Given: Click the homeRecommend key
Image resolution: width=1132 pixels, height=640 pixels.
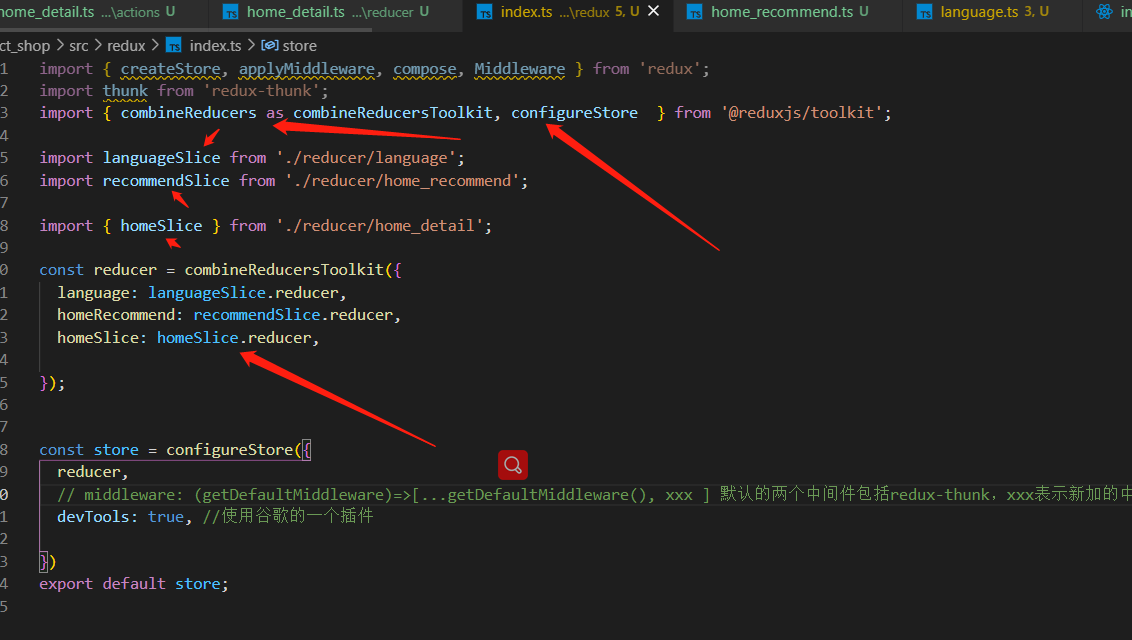Looking at the screenshot, I should [116, 315].
